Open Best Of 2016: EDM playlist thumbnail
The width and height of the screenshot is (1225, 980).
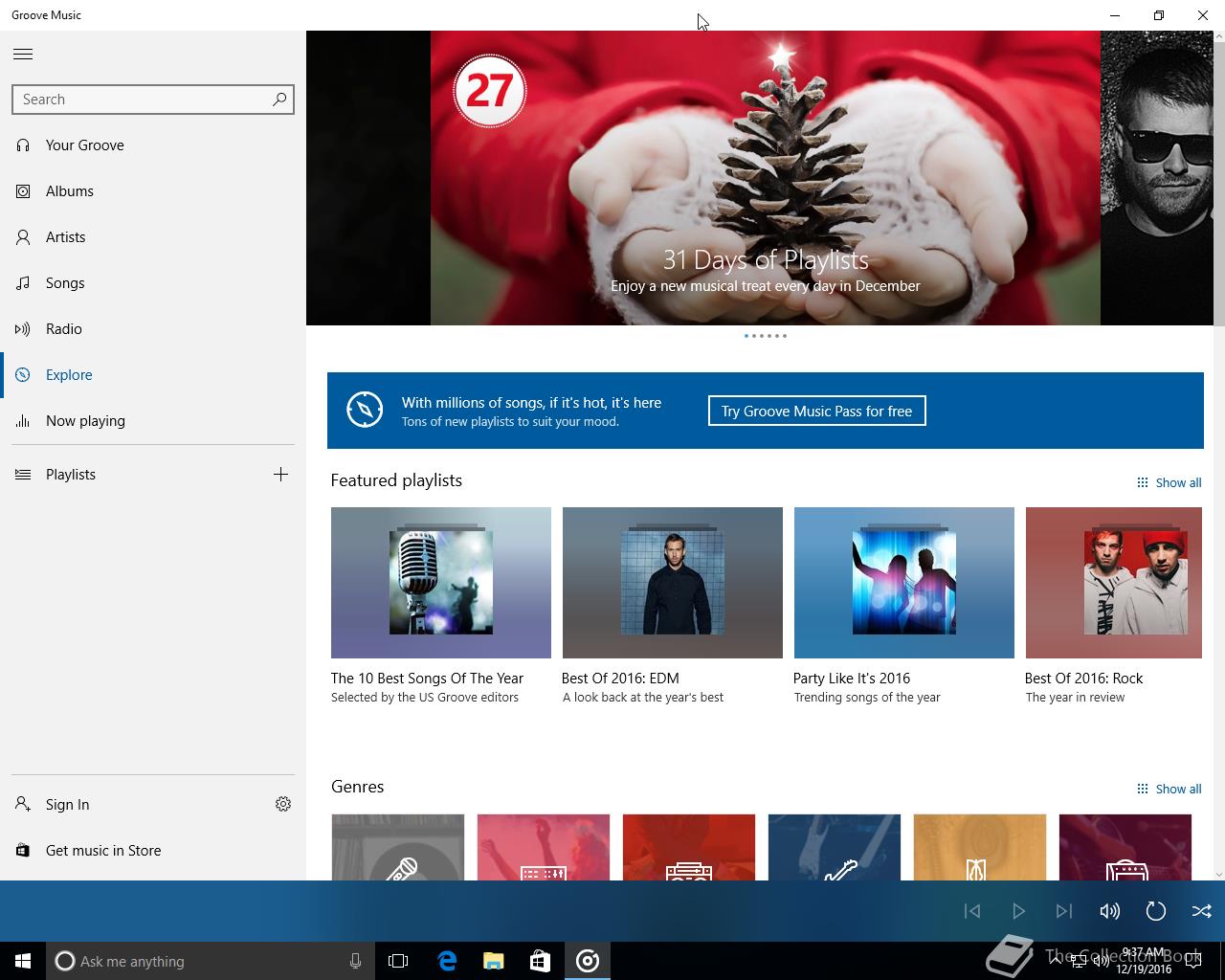coord(673,583)
